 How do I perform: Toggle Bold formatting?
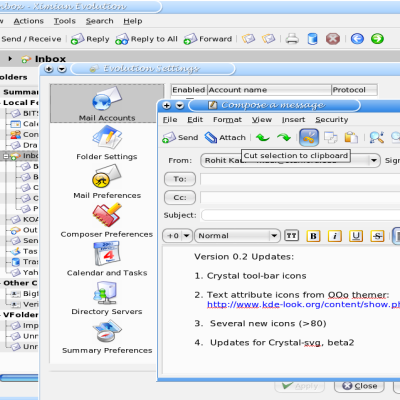313,236
